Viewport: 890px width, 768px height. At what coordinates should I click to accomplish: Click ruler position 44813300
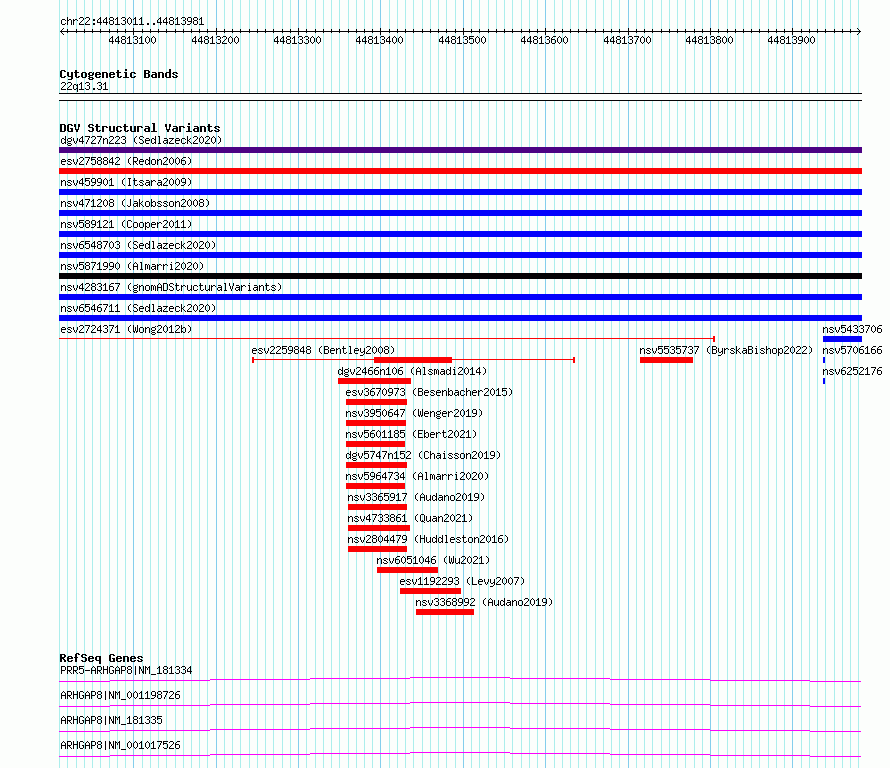(297, 40)
